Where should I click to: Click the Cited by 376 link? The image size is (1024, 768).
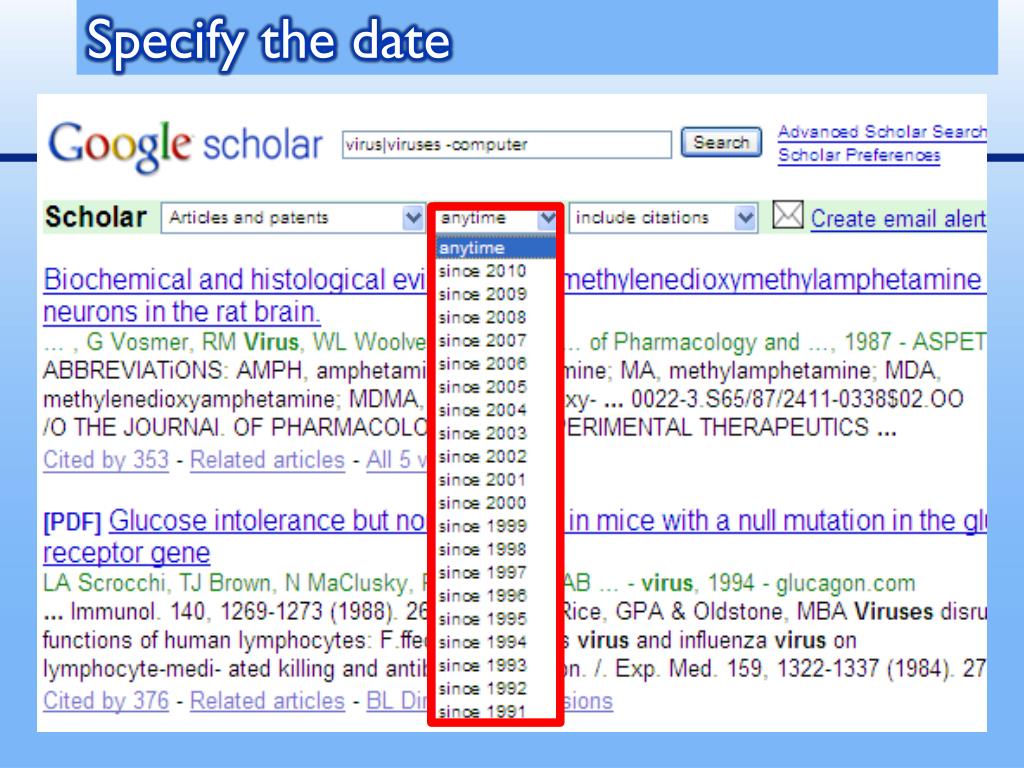(106, 701)
